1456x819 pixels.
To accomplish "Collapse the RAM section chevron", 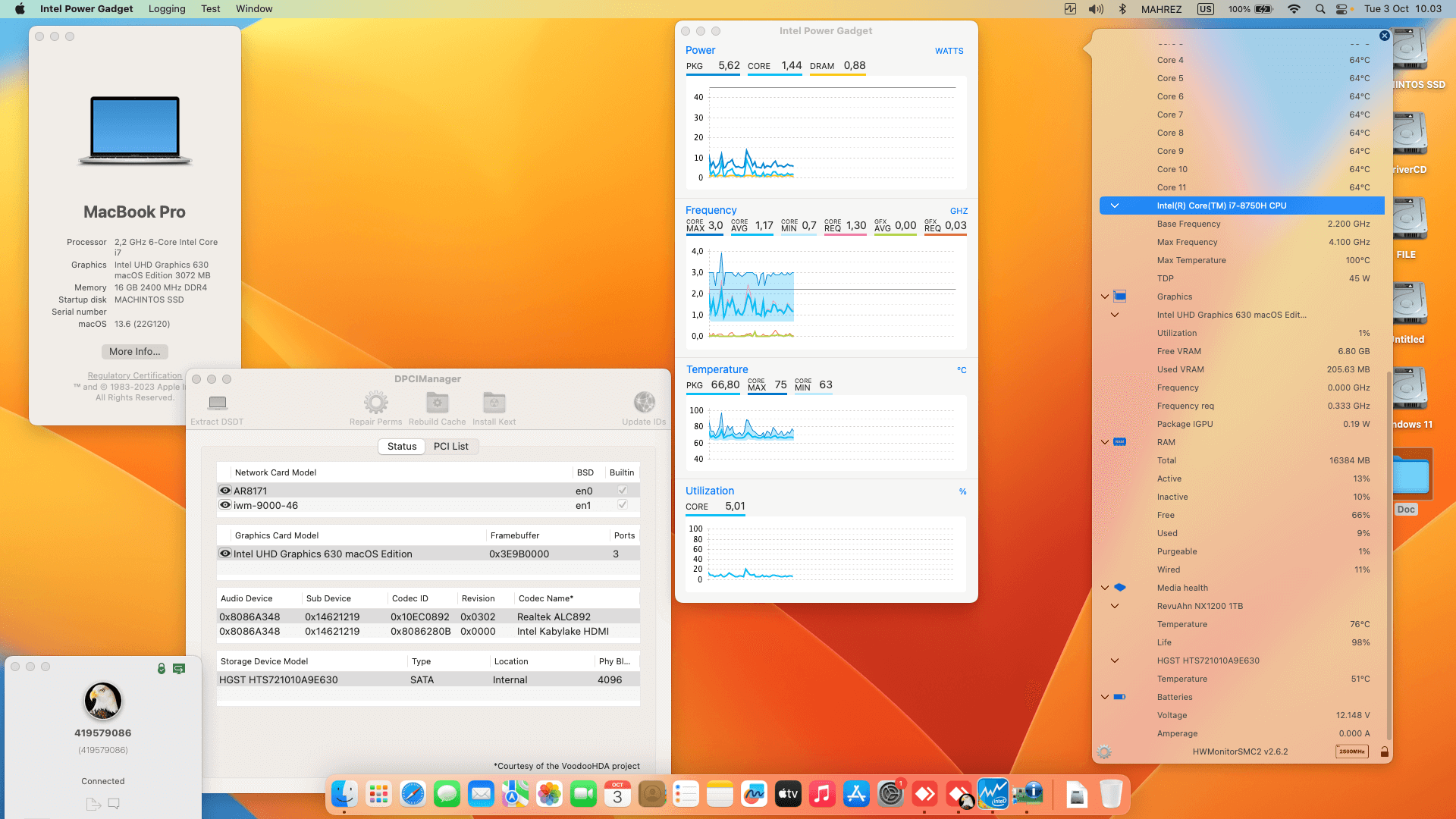I will coord(1105,442).
